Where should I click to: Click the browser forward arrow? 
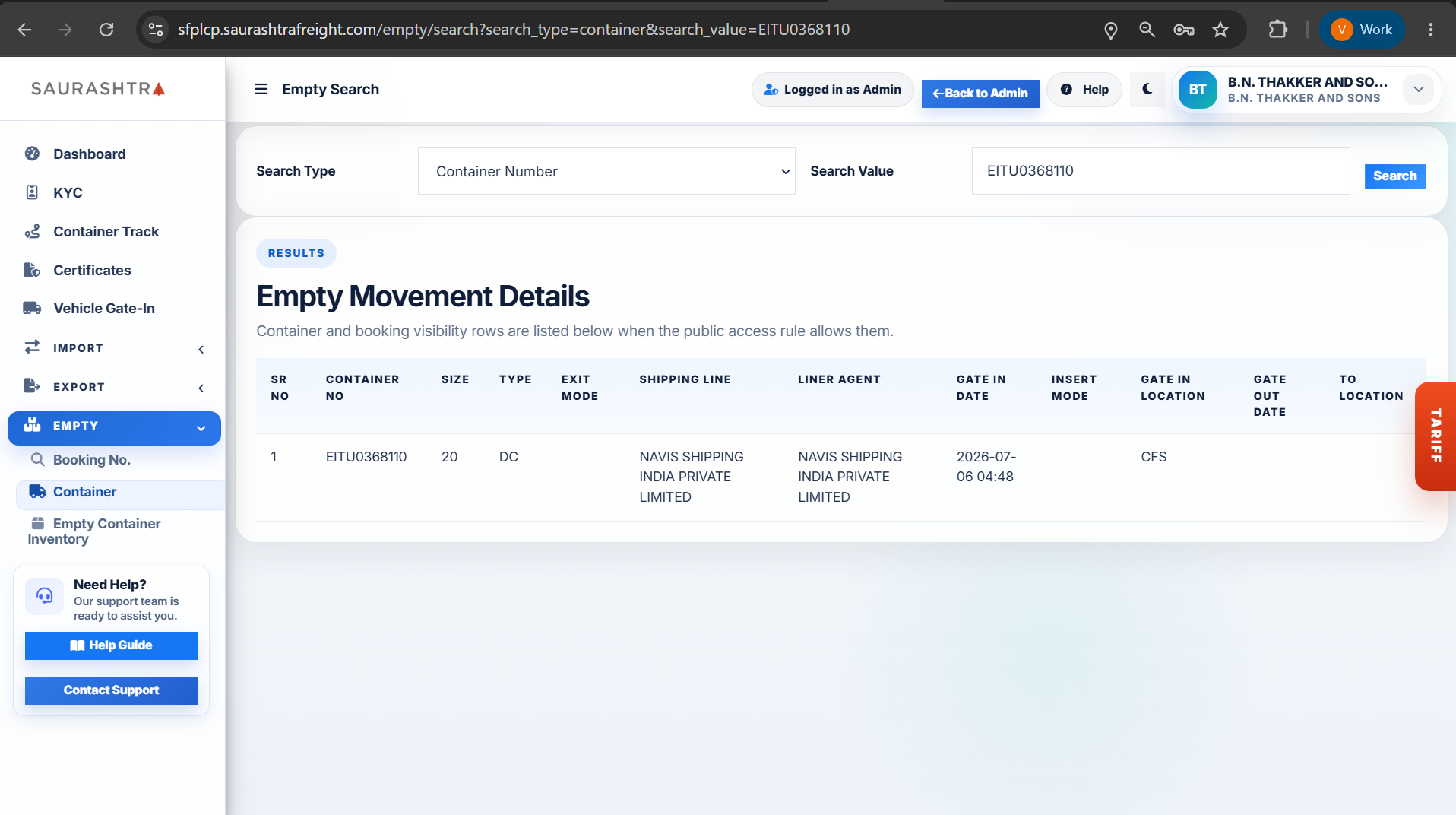[65, 30]
